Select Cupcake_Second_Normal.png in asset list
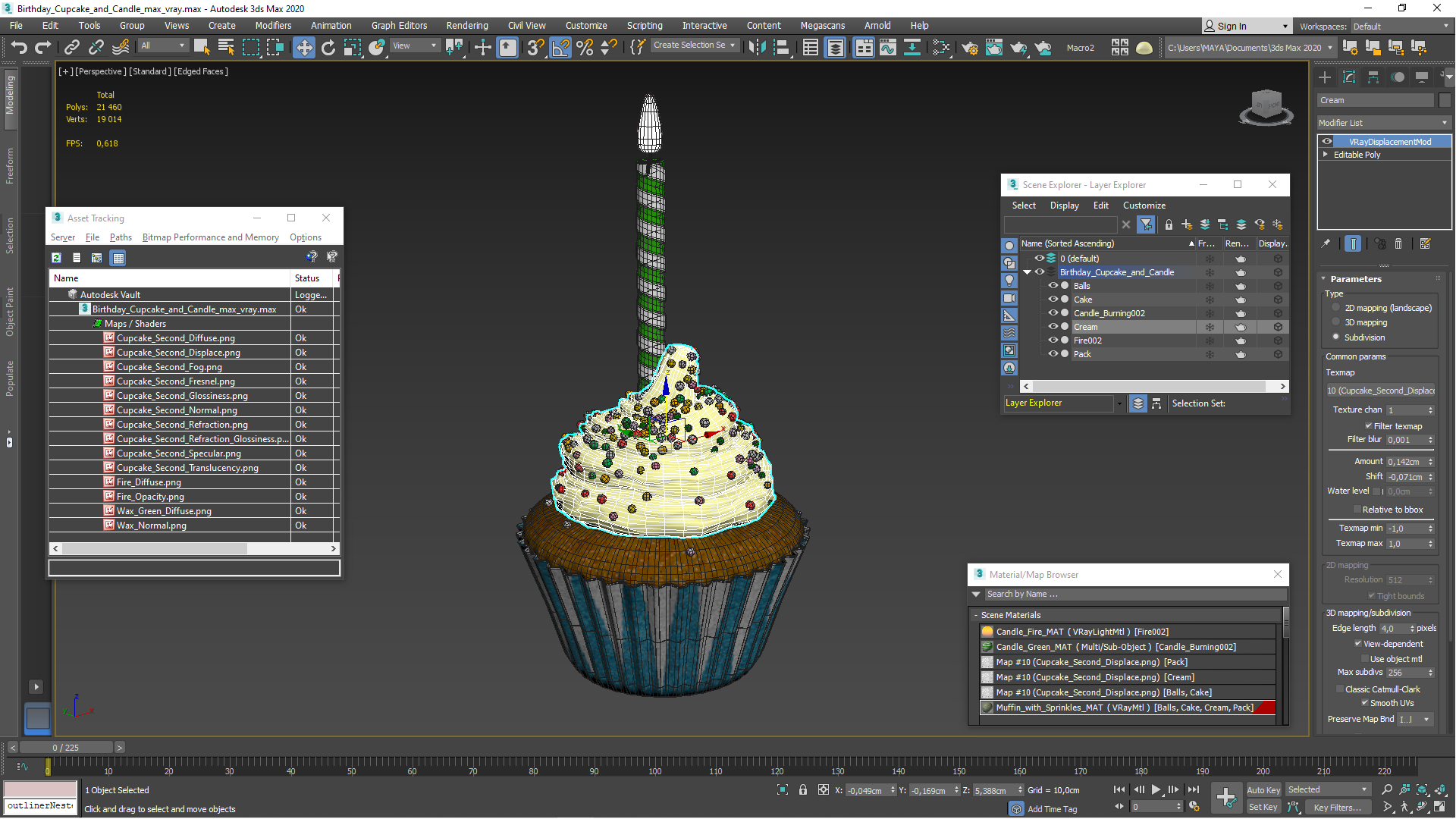The width and height of the screenshot is (1456, 819). 177,410
